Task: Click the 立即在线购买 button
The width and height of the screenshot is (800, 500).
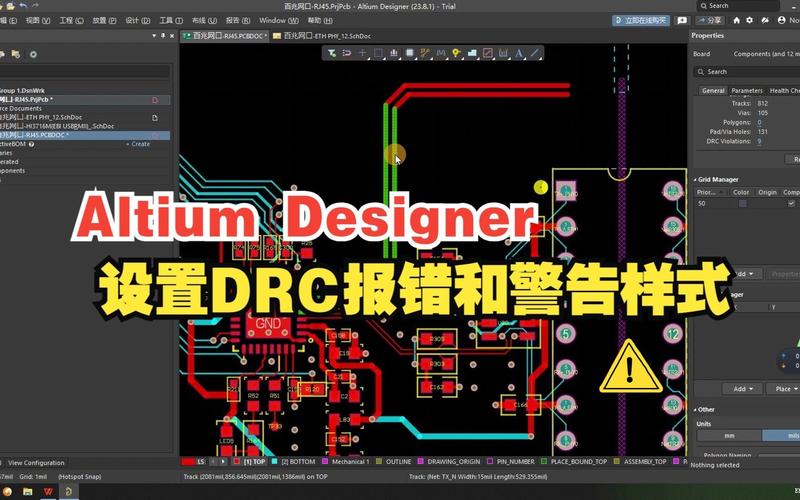Action: point(641,20)
